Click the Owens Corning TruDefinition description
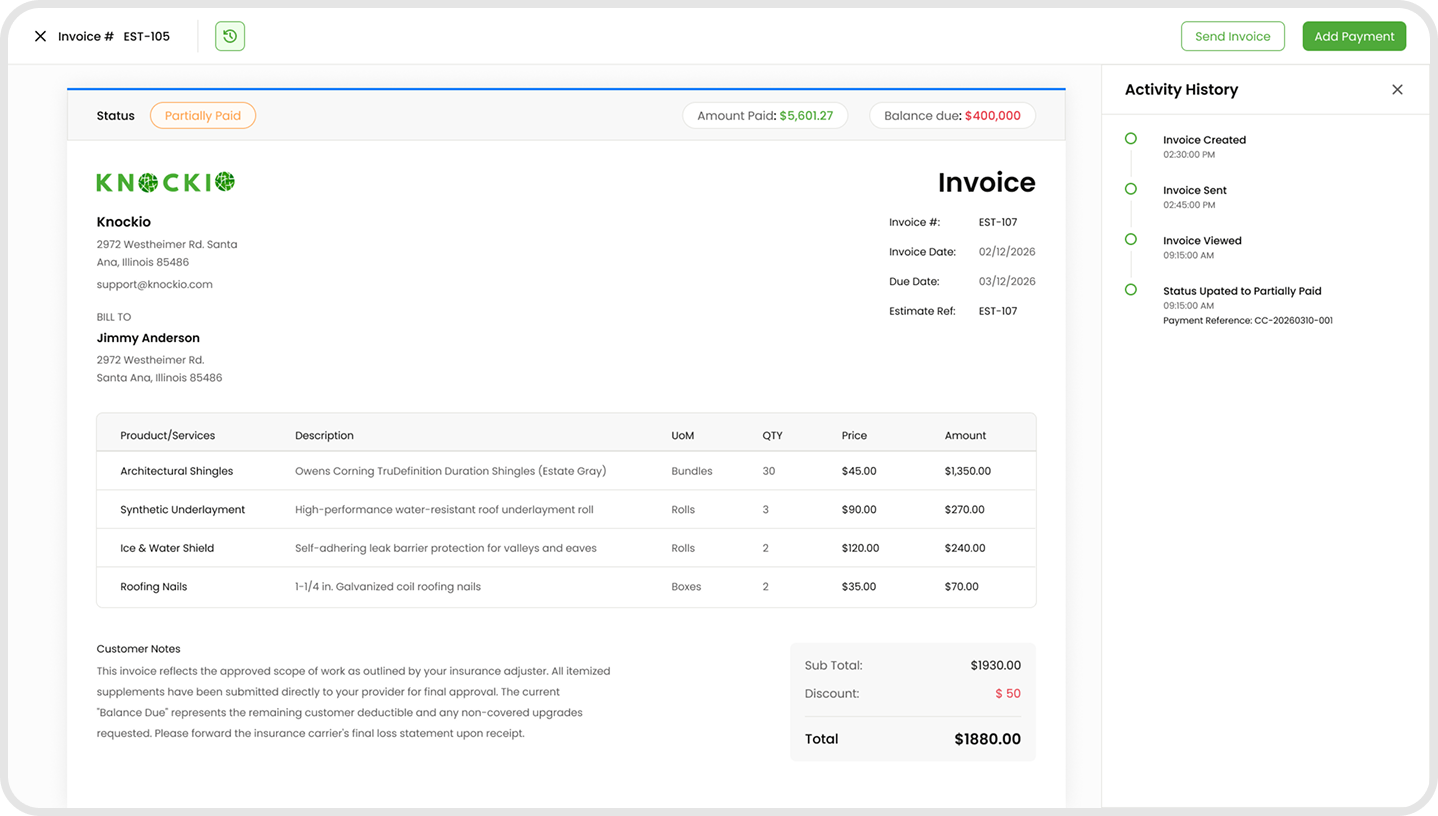1438x816 pixels. pos(451,471)
